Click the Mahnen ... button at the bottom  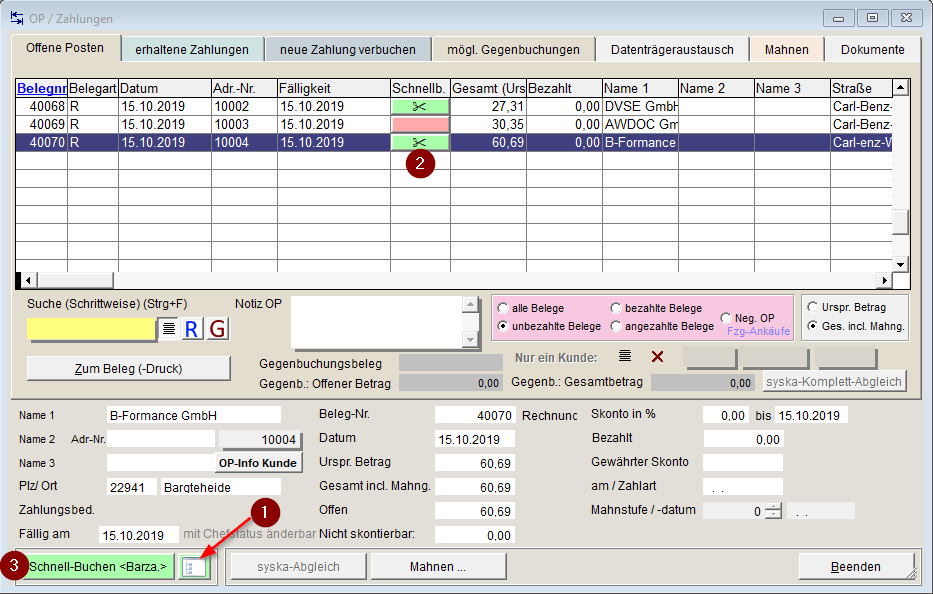[438, 567]
